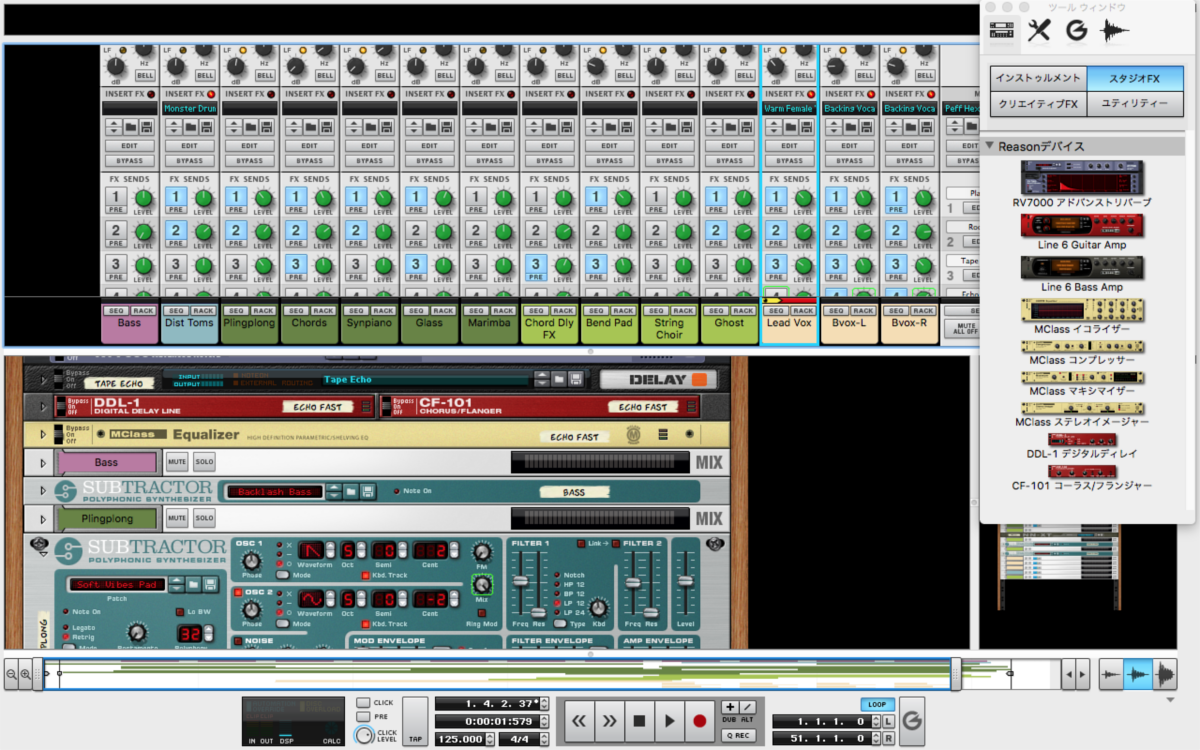Collapse the Reasonデバイス section
1200x750 pixels.
pyautogui.click(x=990, y=146)
